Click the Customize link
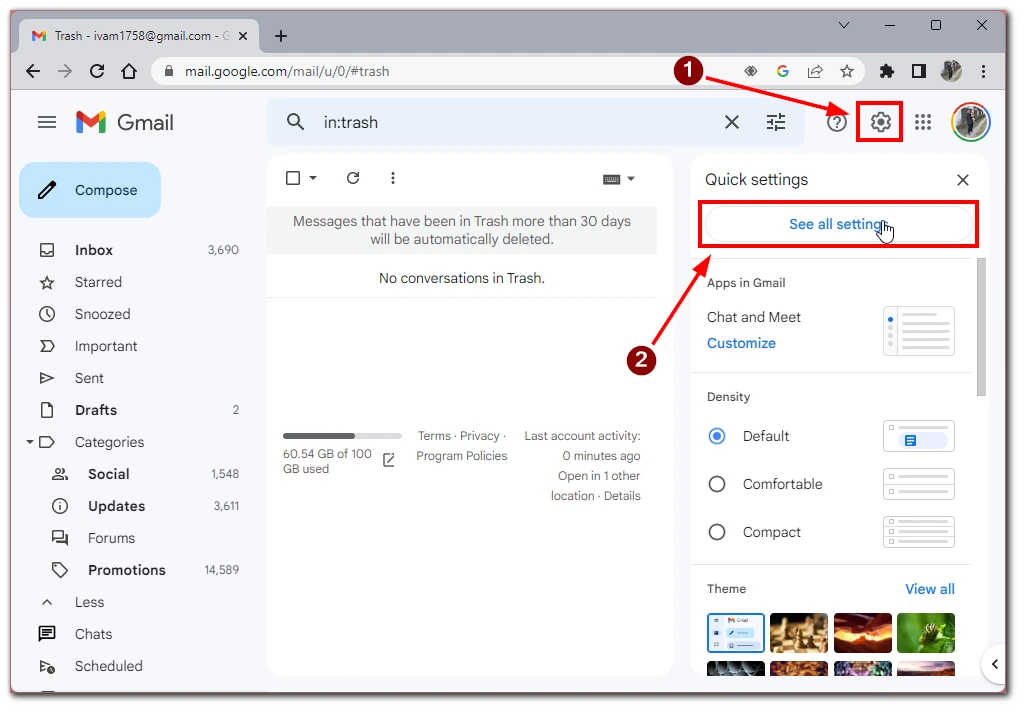This screenshot has width=1024, height=711. (741, 343)
